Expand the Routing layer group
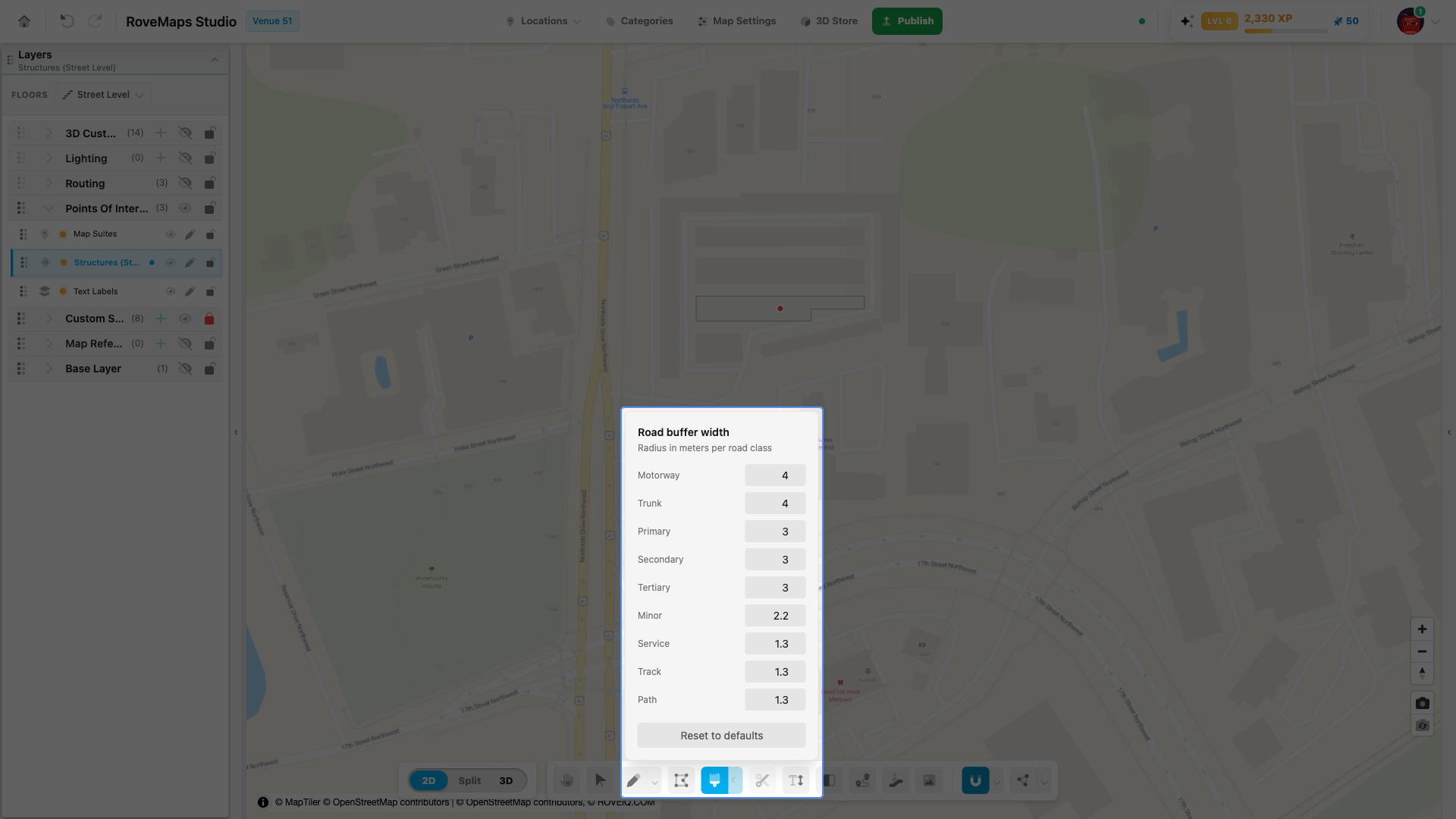This screenshot has height=819, width=1456. pyautogui.click(x=49, y=184)
